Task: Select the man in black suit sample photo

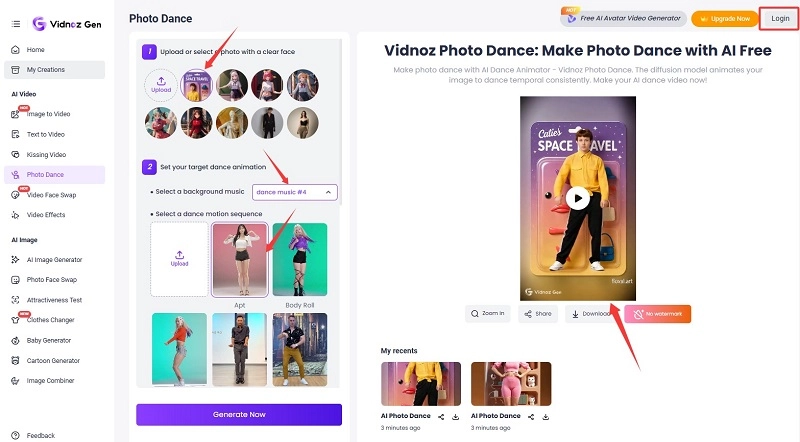Action: tap(267, 123)
